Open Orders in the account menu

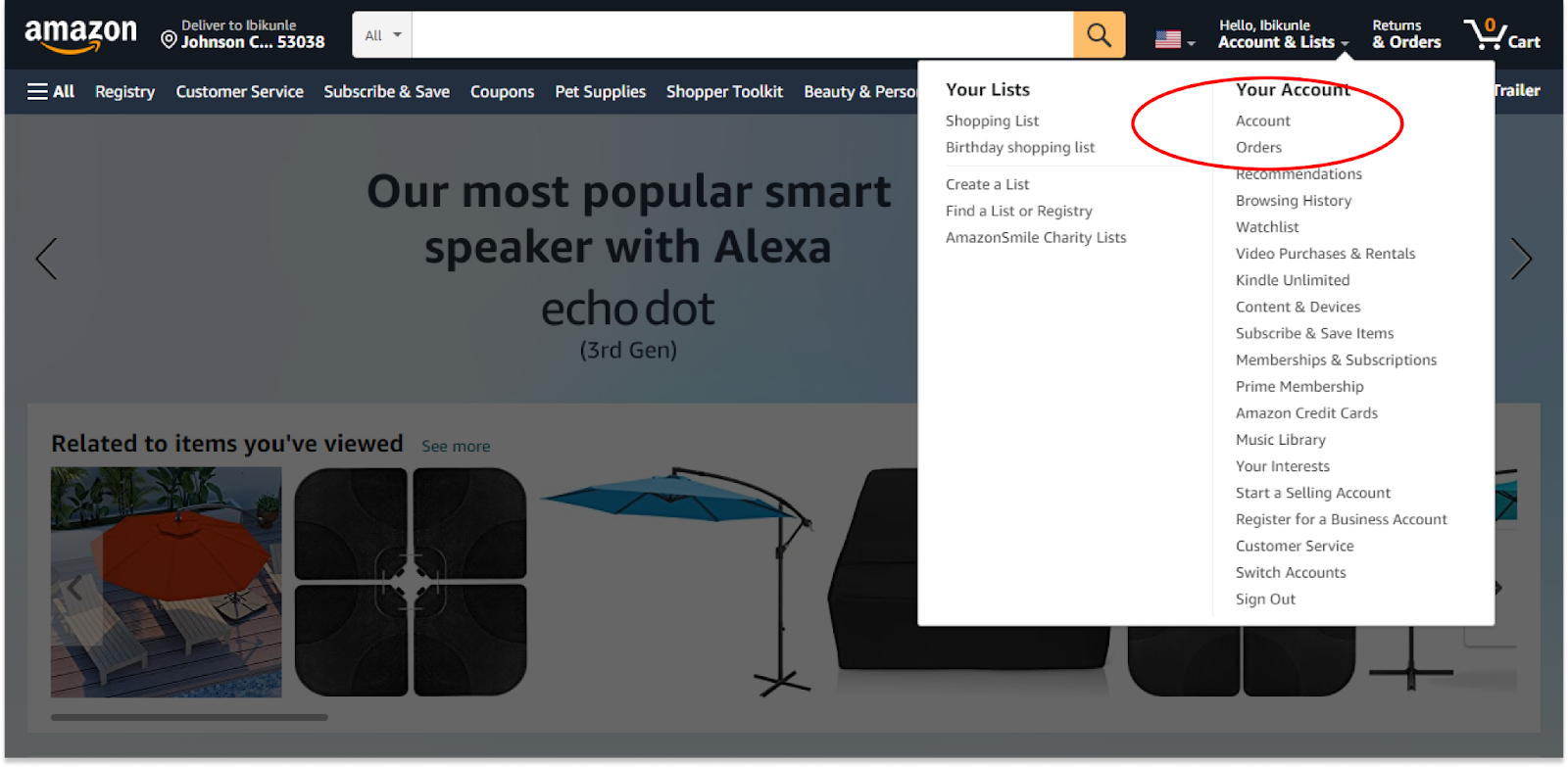1258,147
